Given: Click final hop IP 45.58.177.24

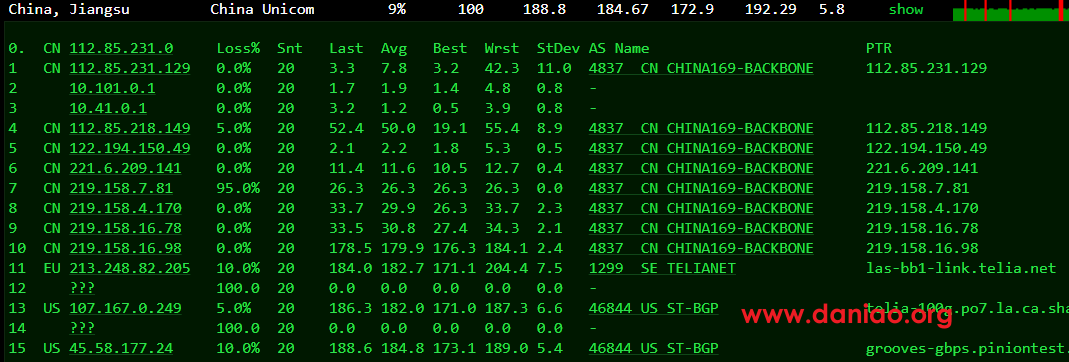Looking at the screenshot, I should coord(121,348).
